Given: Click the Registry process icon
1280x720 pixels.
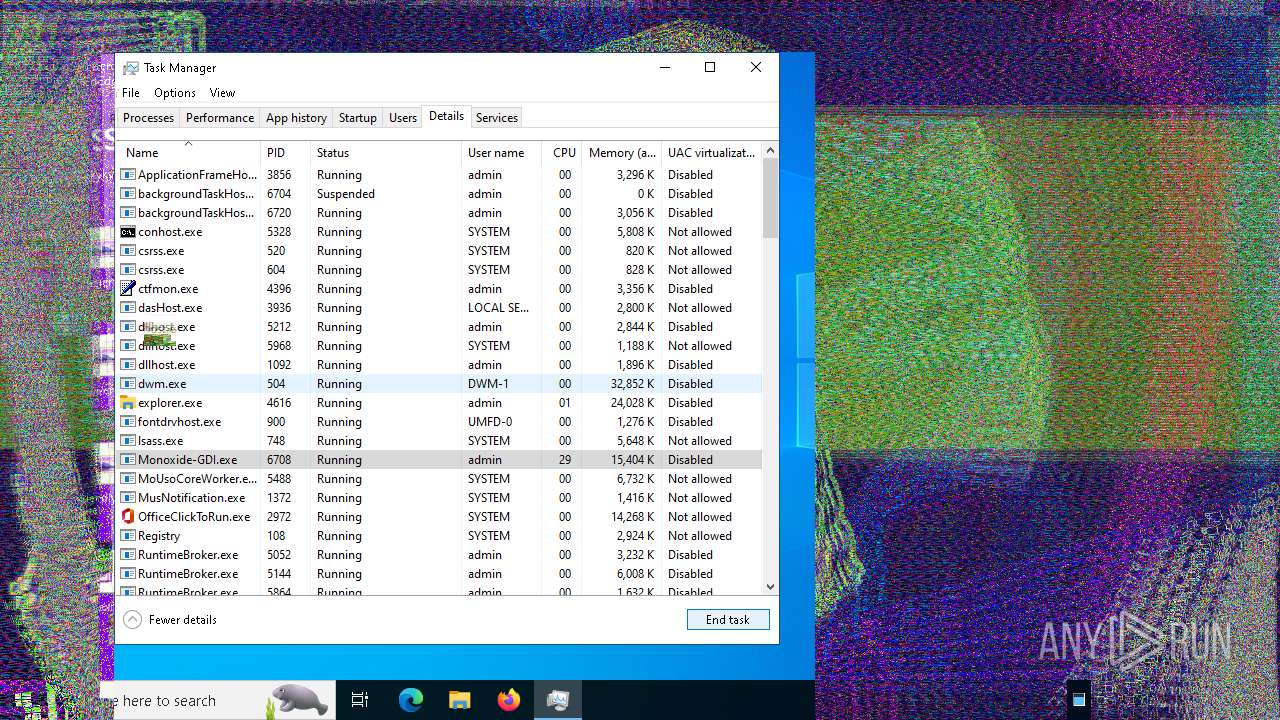Looking at the screenshot, I should pos(128,536).
